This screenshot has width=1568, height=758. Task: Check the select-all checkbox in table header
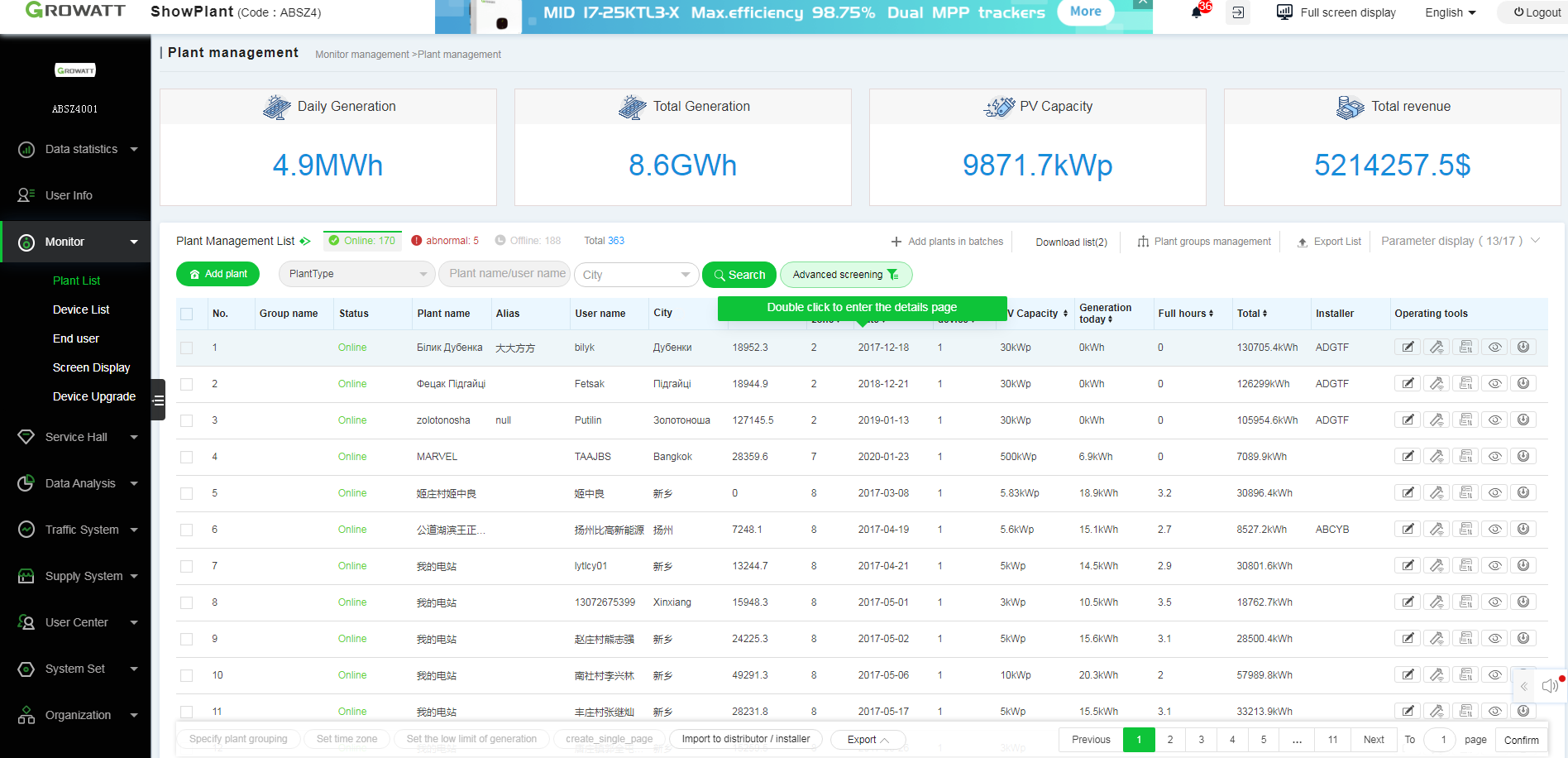point(186,314)
